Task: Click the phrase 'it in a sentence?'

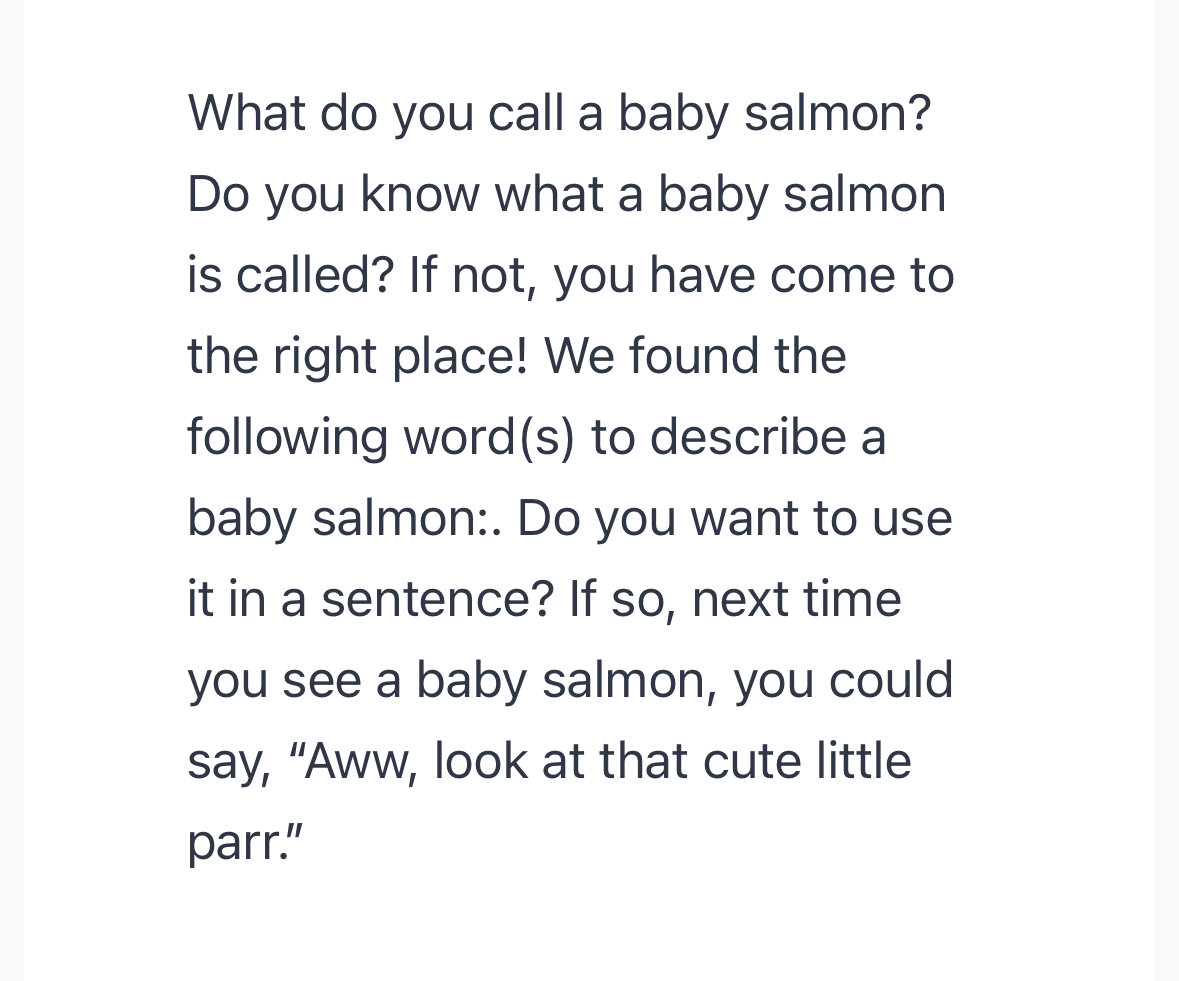Action: [x=371, y=599]
